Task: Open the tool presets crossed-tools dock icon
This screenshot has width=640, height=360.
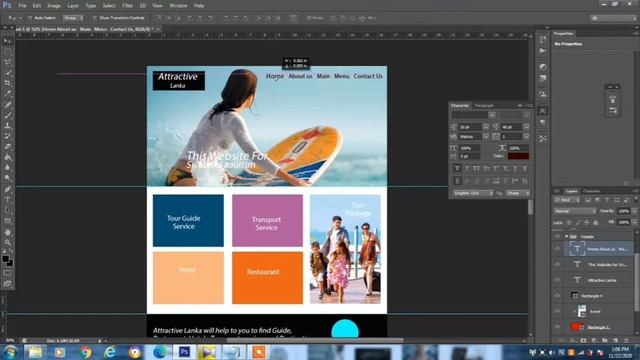Action: point(542,139)
